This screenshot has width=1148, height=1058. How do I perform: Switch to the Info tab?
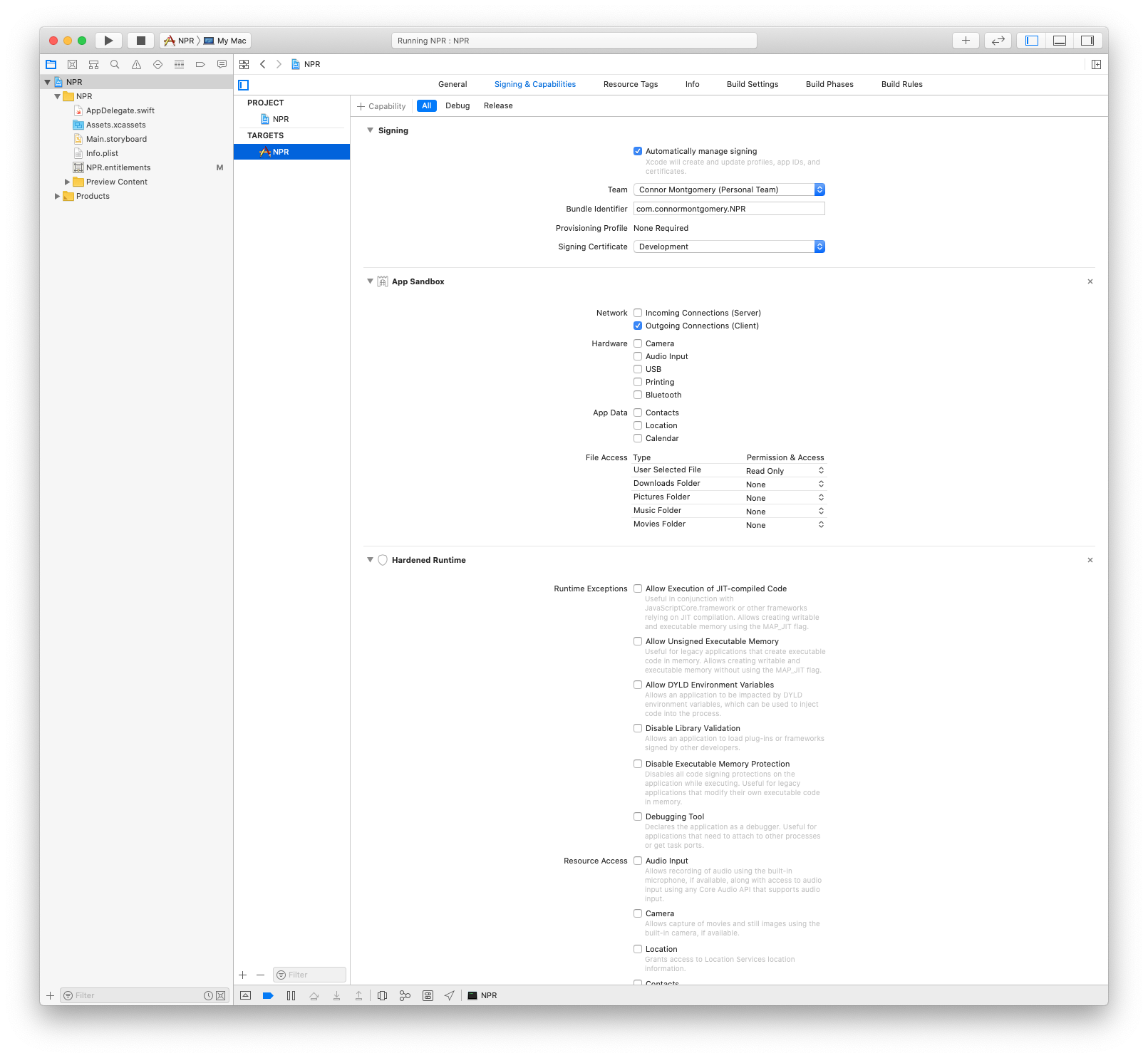[x=693, y=84]
